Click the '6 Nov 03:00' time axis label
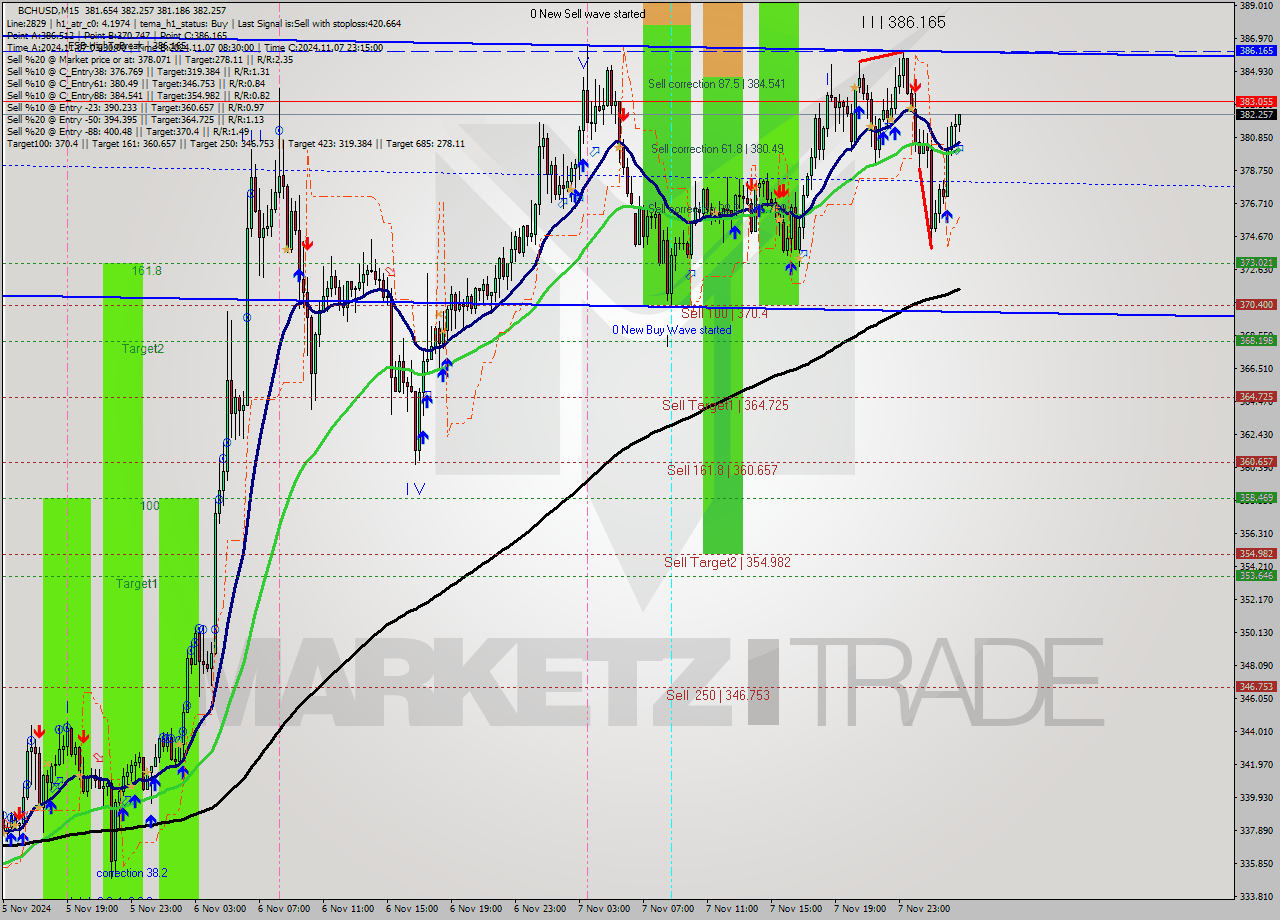The image size is (1280, 920). click(x=219, y=909)
